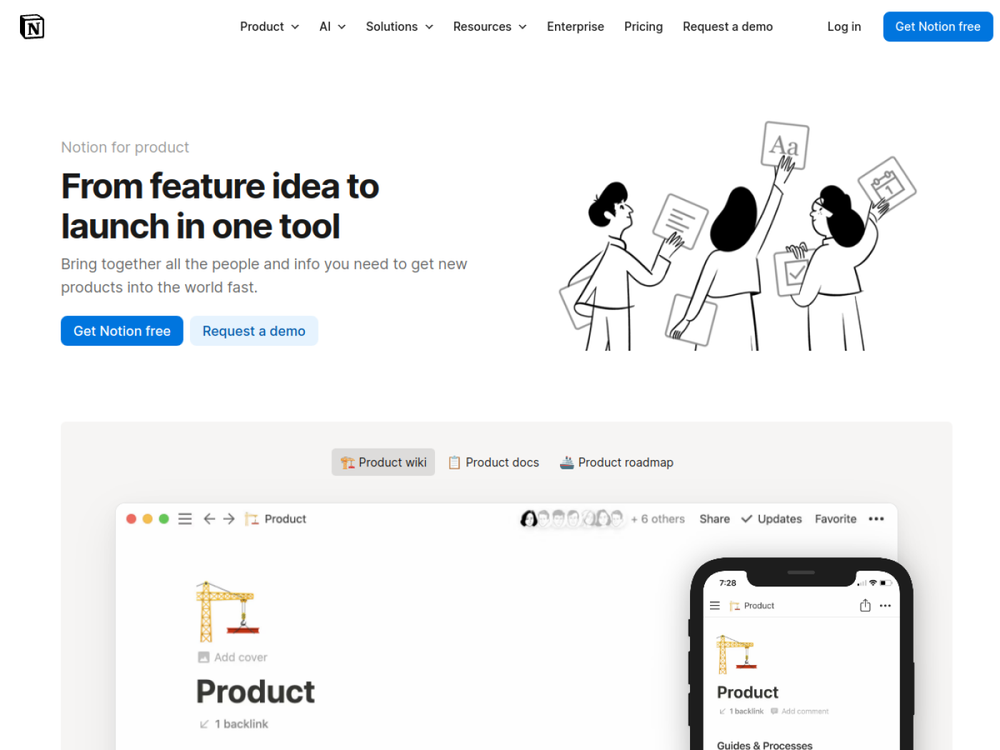Image resolution: width=1000 pixels, height=750 pixels.
Task: Switch to the Product roadmap tab
Action: click(x=617, y=462)
